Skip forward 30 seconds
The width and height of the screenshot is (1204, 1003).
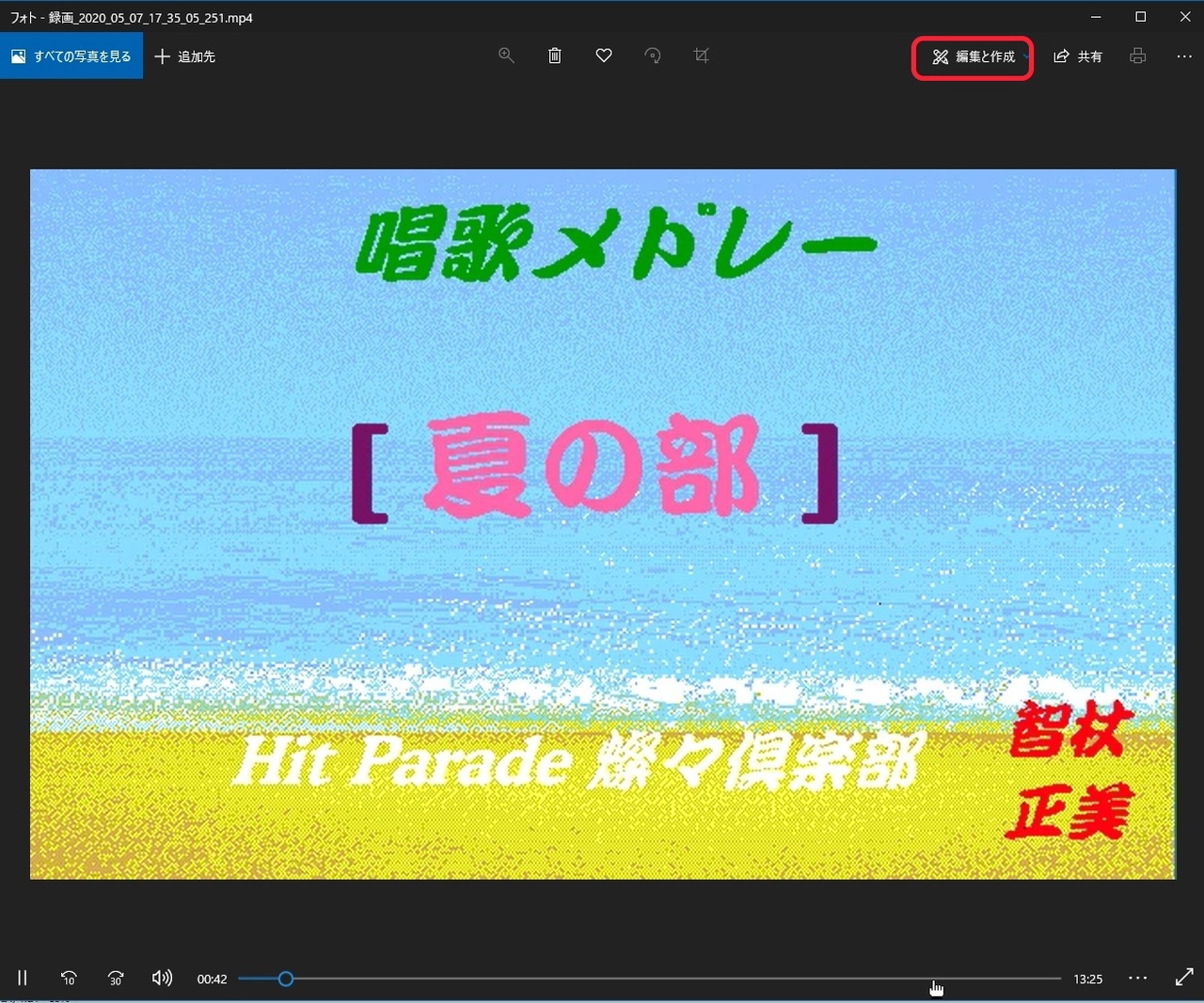tap(116, 979)
